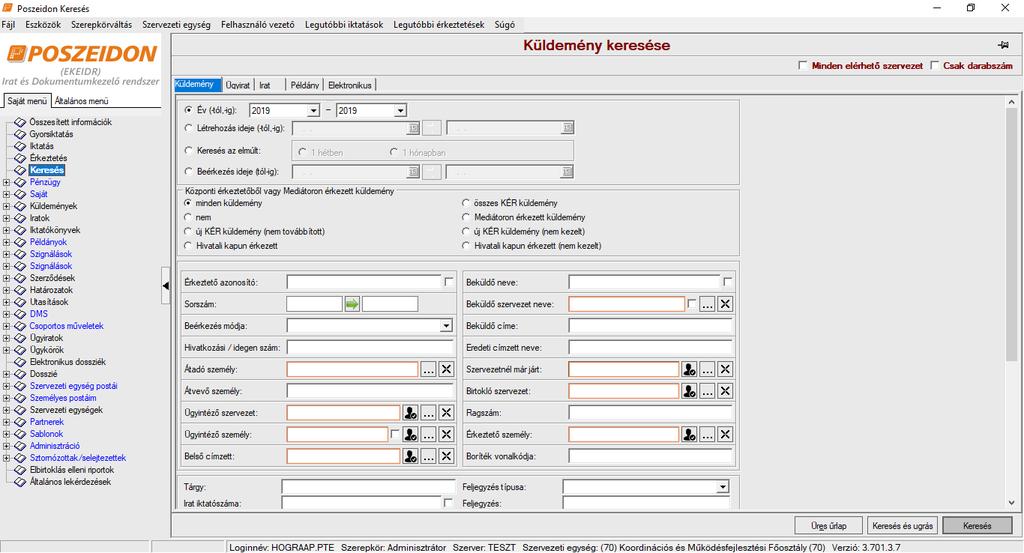Select 'nem' radio option
This screenshot has width=1024, height=553.
pyautogui.click(x=188, y=217)
